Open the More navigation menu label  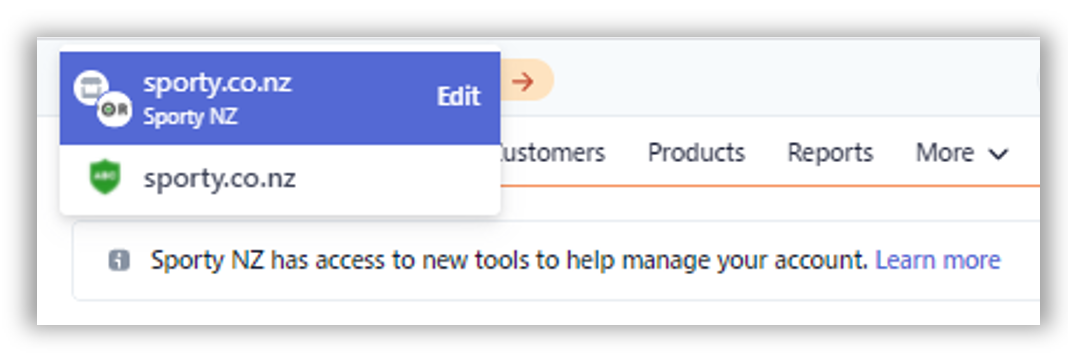945,153
